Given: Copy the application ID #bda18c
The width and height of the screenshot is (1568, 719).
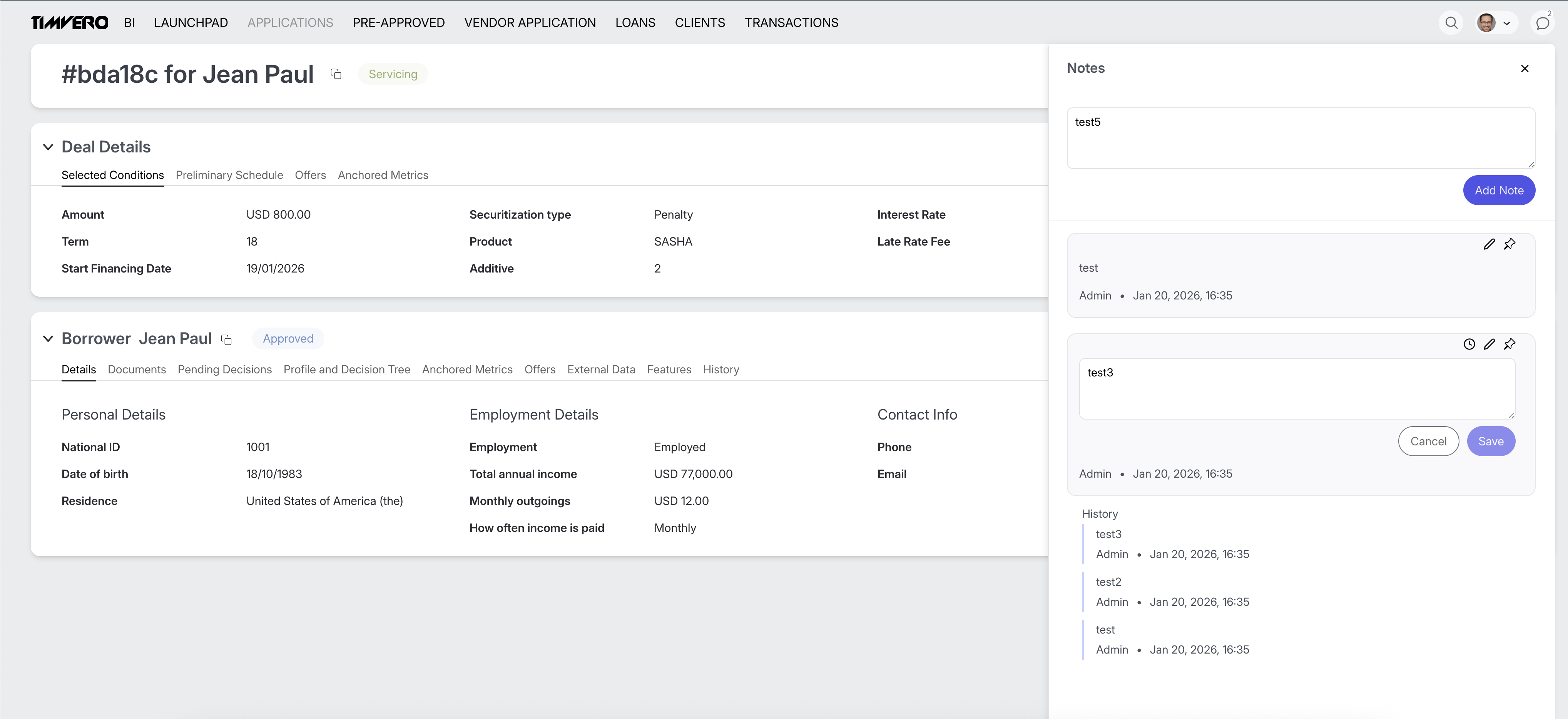Looking at the screenshot, I should pos(336,74).
